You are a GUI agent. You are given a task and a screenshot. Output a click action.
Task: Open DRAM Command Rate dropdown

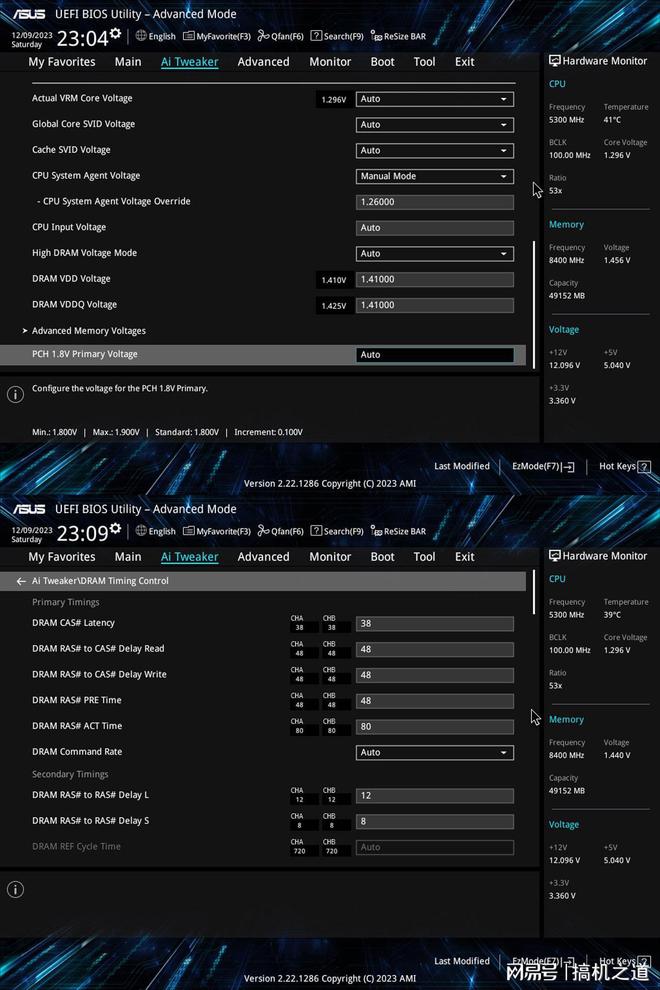[x=435, y=753]
